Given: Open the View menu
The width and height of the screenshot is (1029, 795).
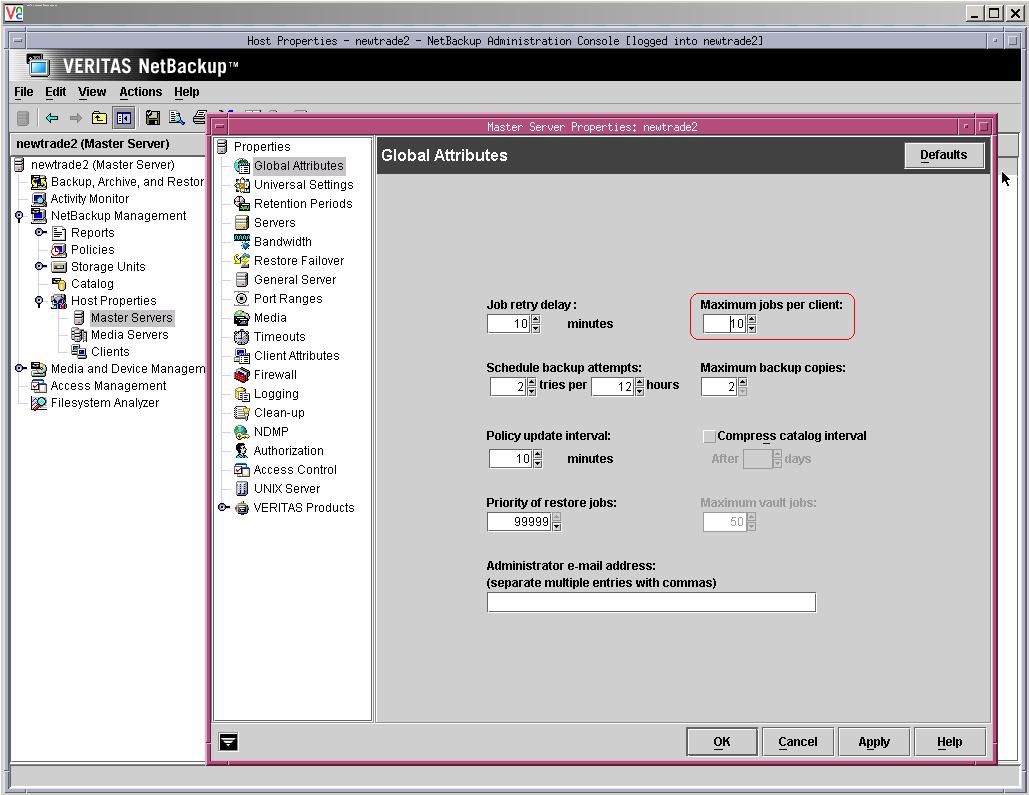Looking at the screenshot, I should [x=92, y=92].
